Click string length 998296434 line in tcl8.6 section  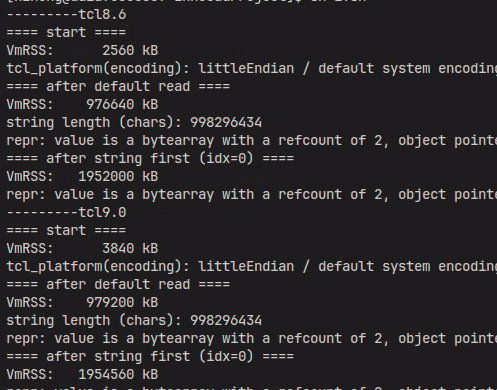(x=134, y=123)
